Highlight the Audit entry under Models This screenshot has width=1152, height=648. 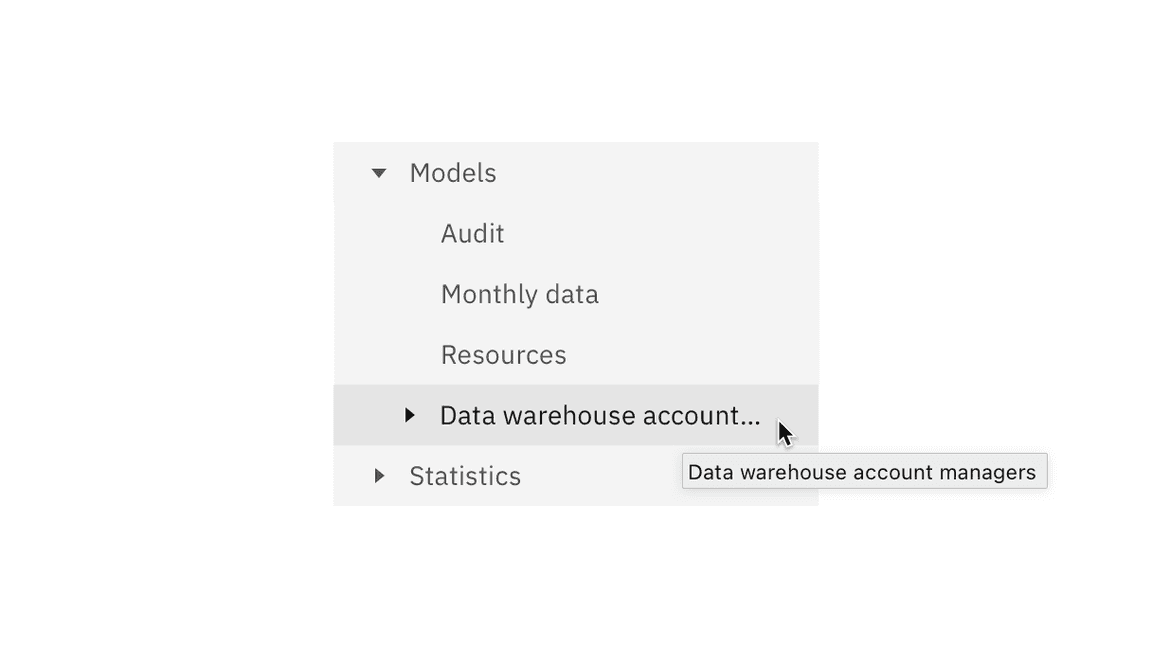click(x=472, y=234)
